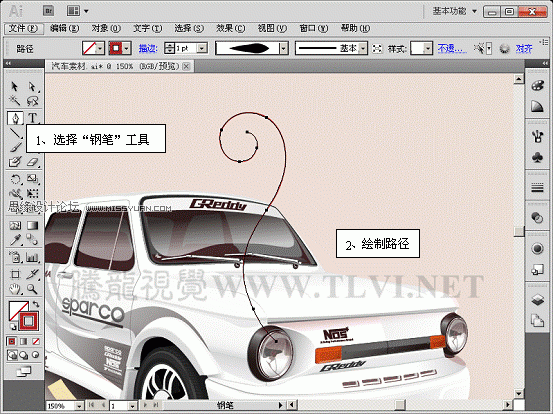Open the Layers panel icon
The image size is (553, 414).
point(537,300)
